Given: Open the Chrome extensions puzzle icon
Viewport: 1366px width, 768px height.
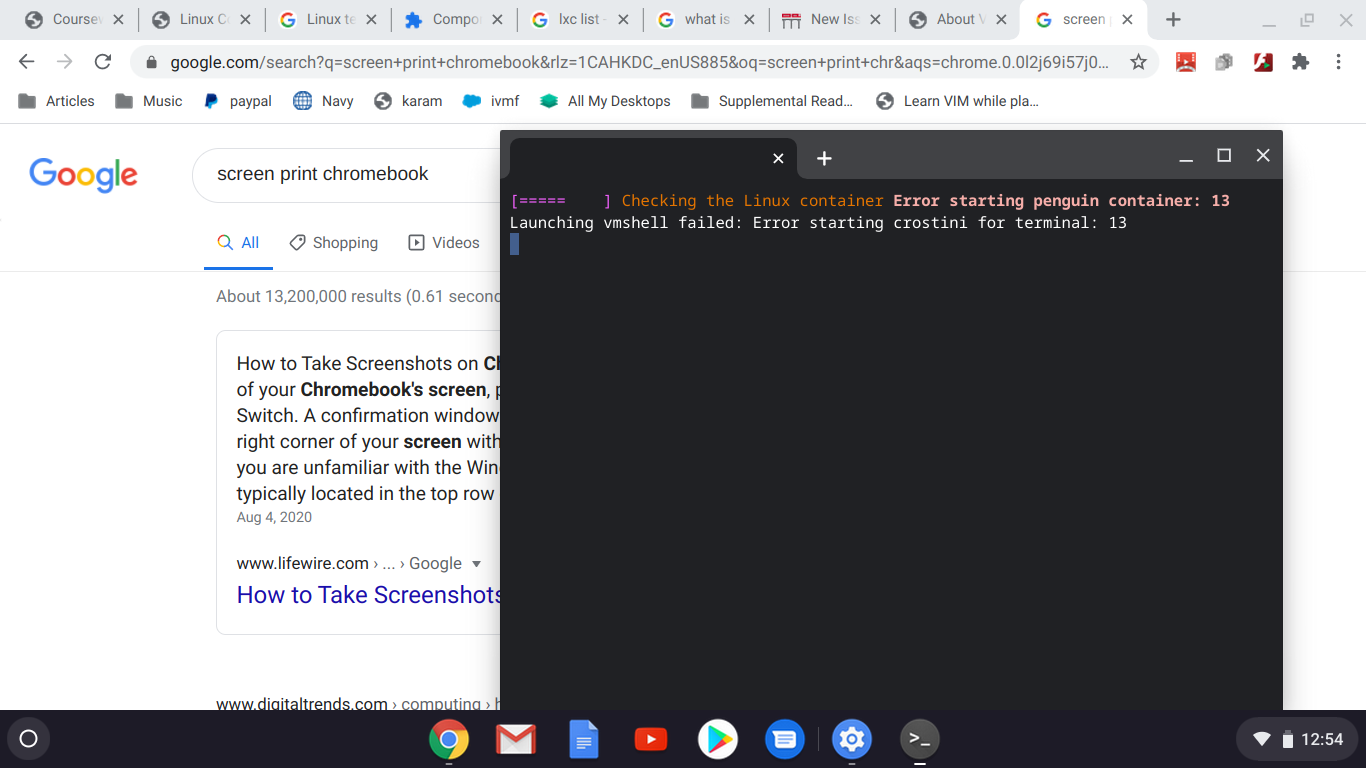Looking at the screenshot, I should [1300, 62].
